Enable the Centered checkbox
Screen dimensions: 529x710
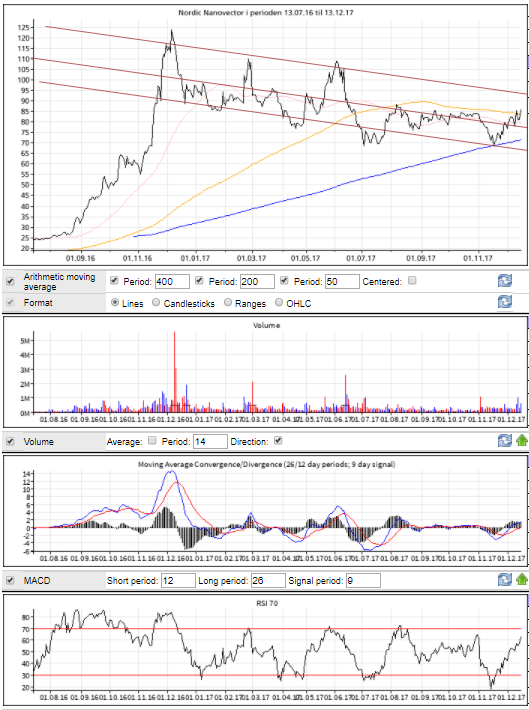412,281
